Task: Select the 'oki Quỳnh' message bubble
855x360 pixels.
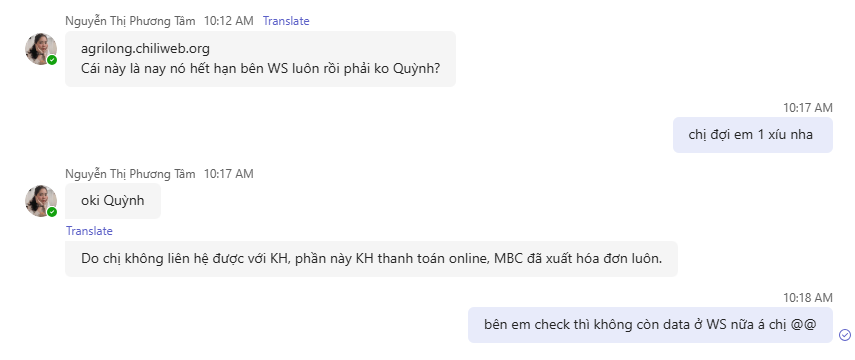Action: click(x=113, y=201)
